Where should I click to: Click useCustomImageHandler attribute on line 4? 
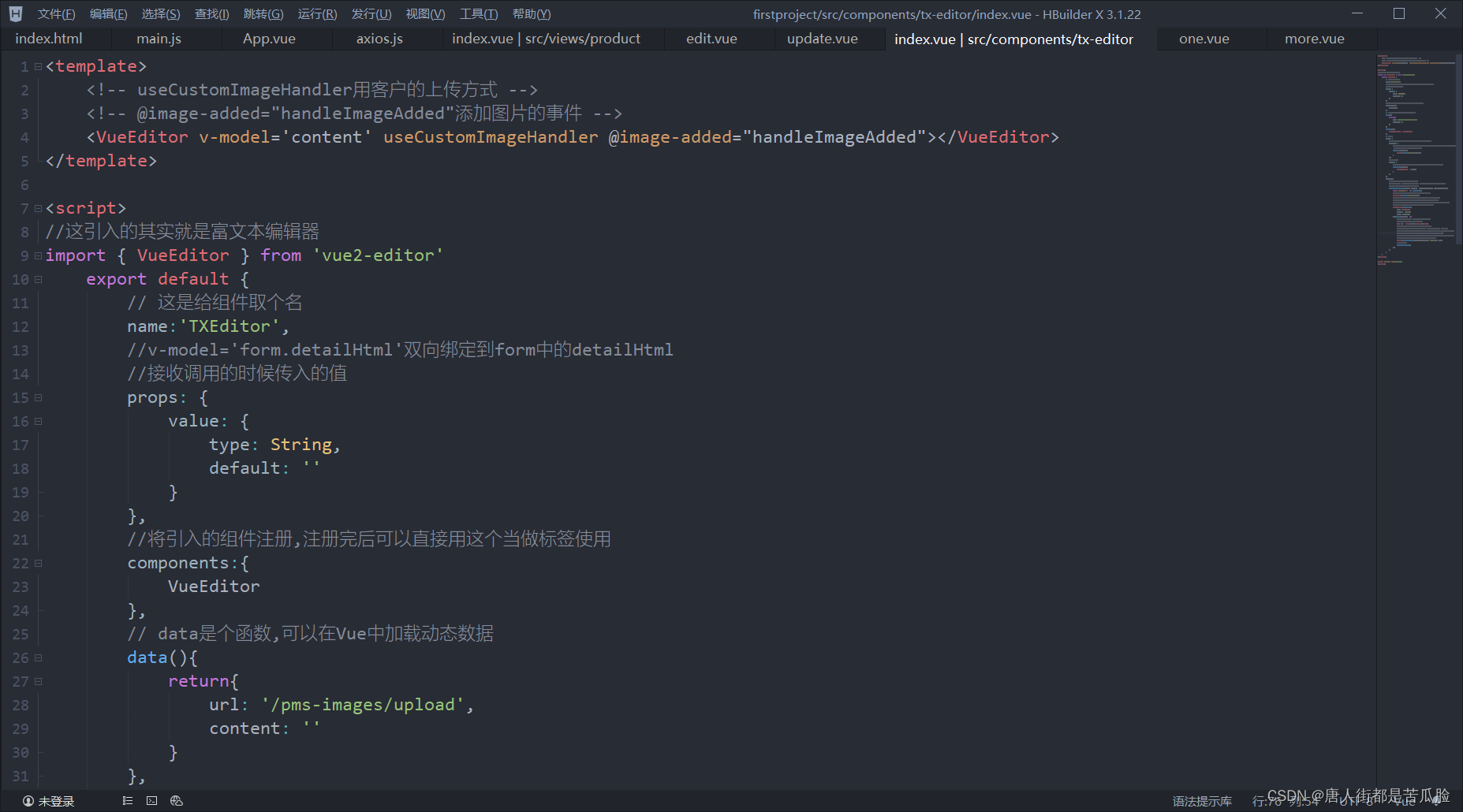pos(491,137)
